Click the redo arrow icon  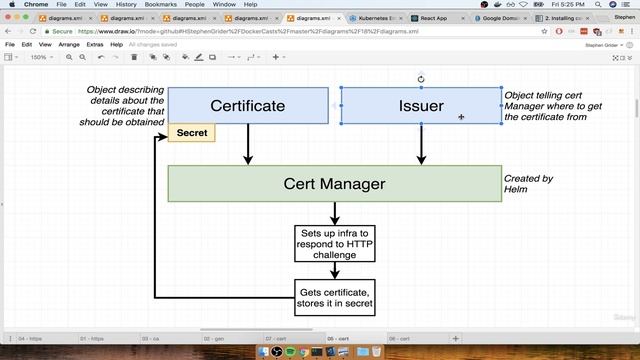pos(116,57)
